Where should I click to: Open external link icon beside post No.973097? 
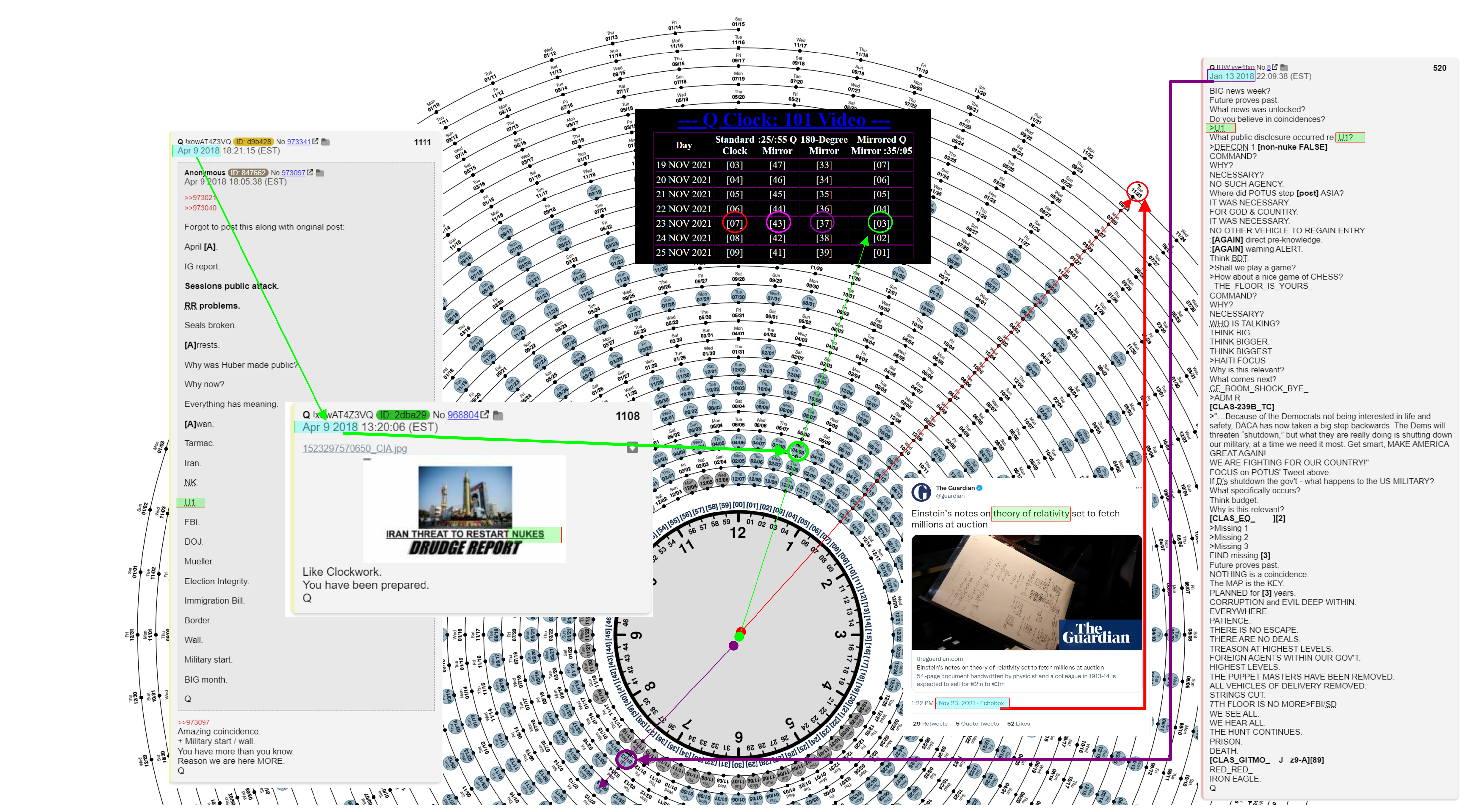310,172
